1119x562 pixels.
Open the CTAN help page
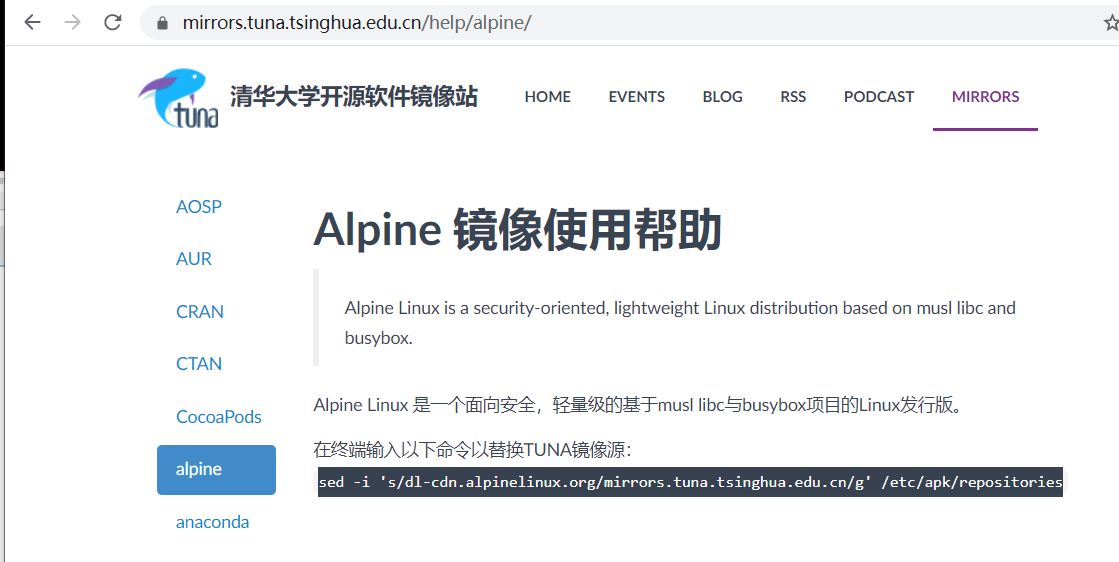[199, 364]
